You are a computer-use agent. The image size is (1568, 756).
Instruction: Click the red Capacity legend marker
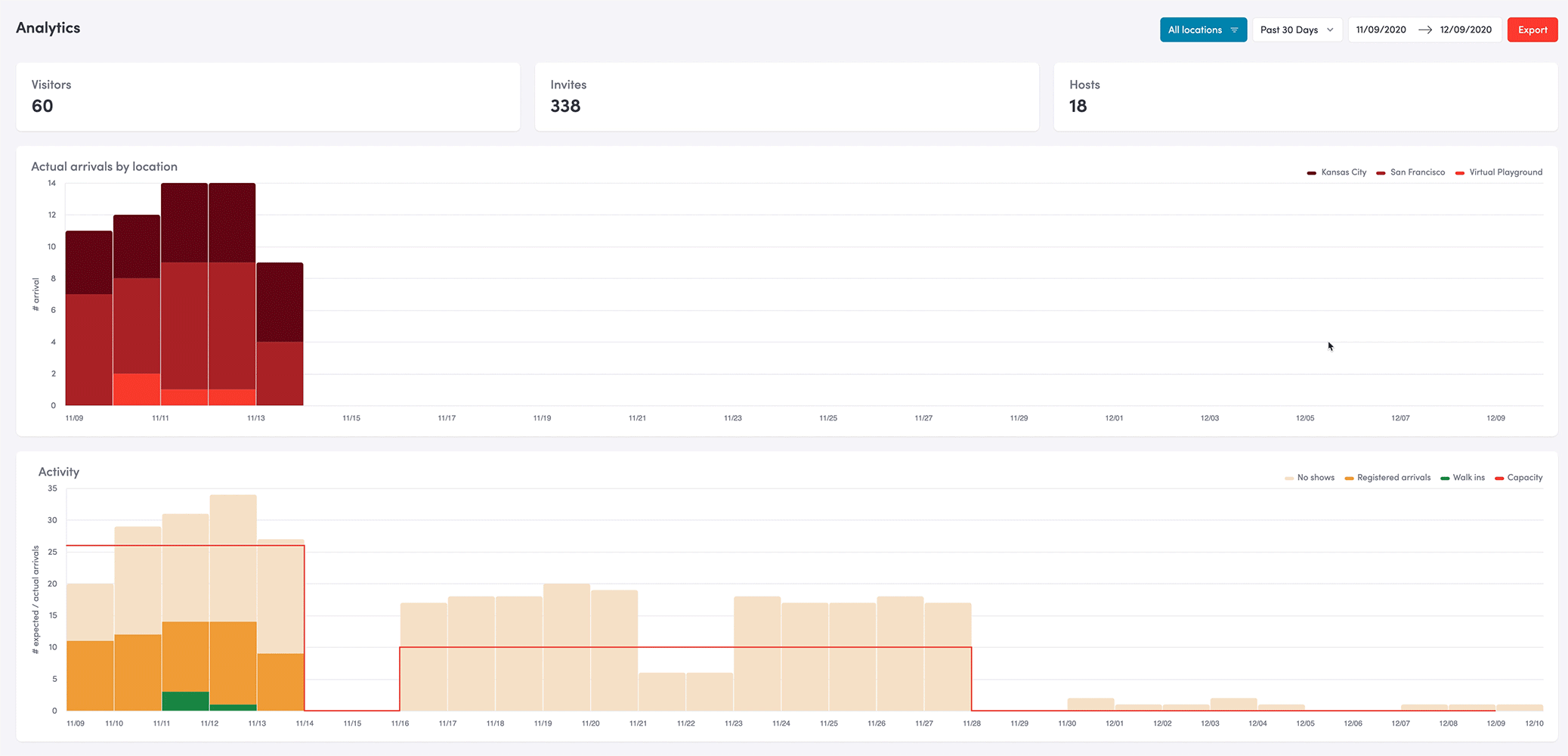[1499, 479]
